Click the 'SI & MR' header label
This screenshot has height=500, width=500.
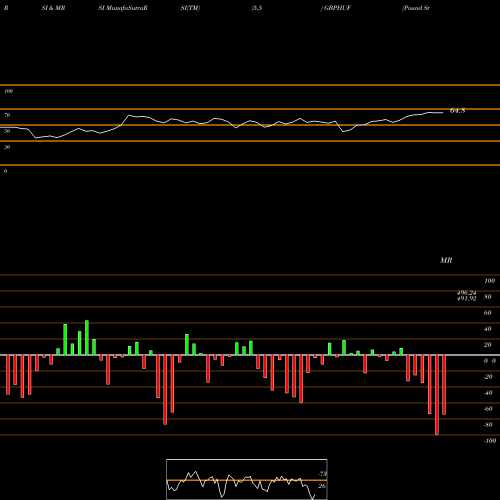coord(53,8)
